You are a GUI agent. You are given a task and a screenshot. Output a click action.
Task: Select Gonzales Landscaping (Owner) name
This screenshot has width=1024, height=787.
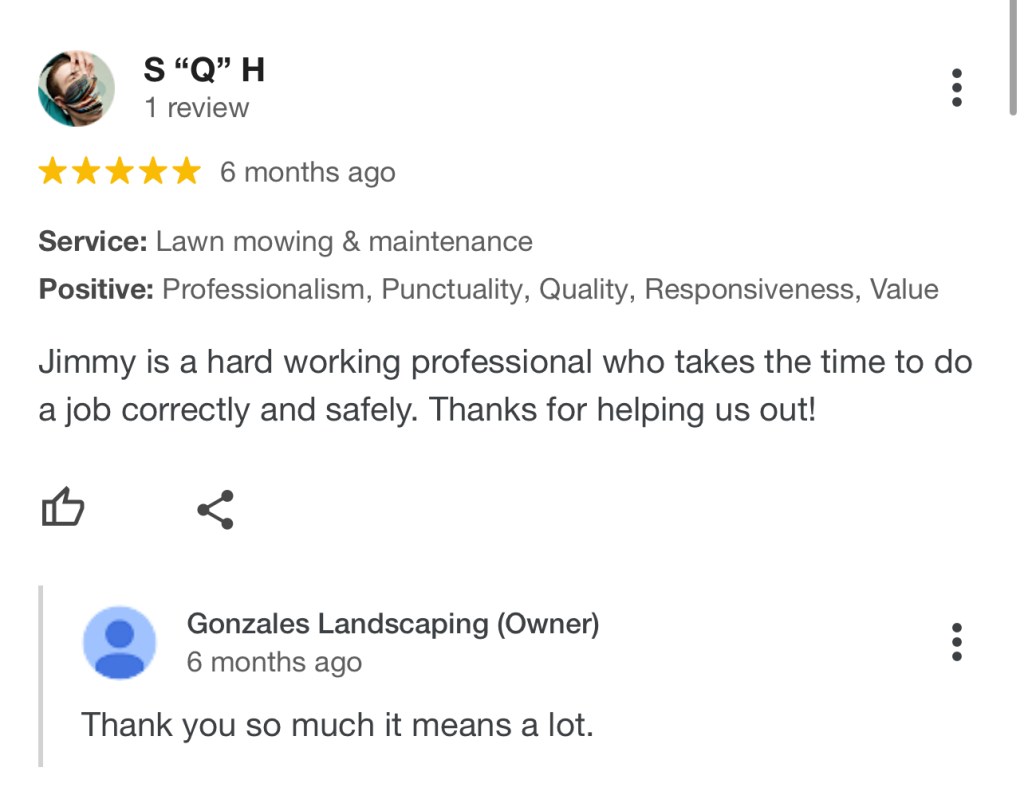[393, 624]
